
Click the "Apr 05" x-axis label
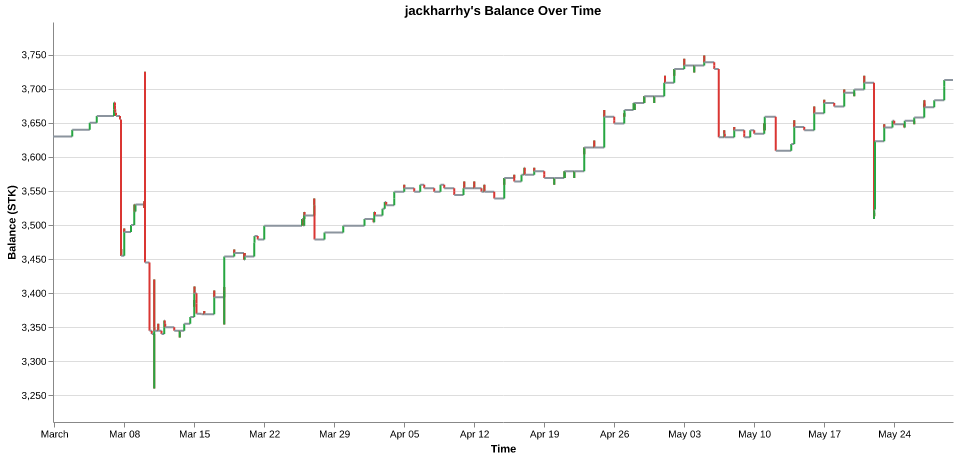(x=404, y=435)
